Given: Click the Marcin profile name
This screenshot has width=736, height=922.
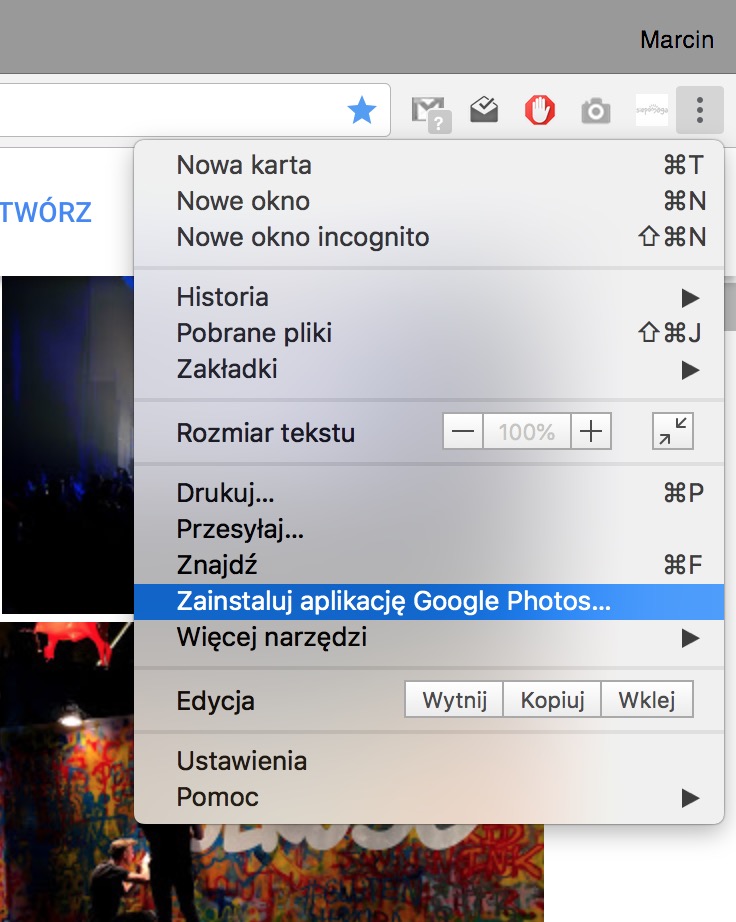Looking at the screenshot, I should (x=677, y=40).
